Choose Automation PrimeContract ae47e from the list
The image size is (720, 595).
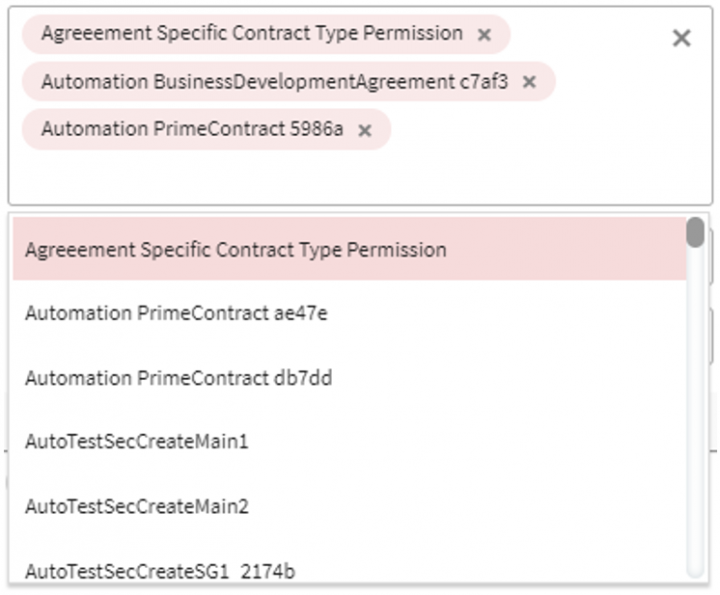[176, 313]
